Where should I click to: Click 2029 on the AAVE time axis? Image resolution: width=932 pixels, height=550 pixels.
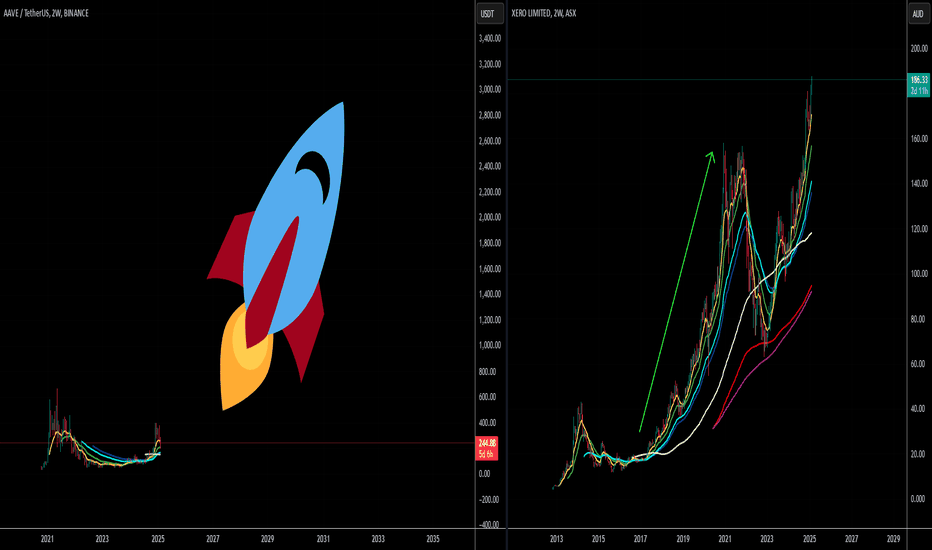pyautogui.click(x=267, y=539)
